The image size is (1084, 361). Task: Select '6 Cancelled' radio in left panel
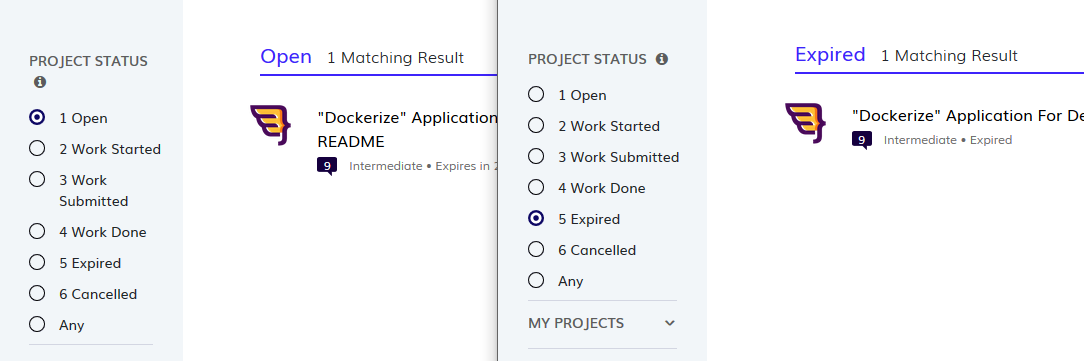tap(37, 293)
